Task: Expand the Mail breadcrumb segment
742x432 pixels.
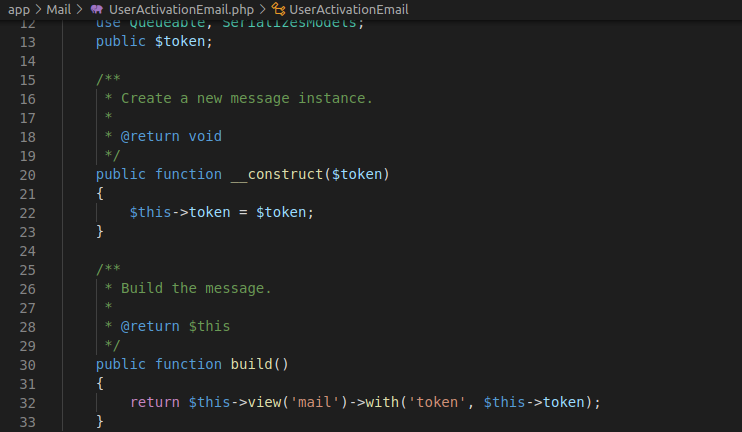Action: (x=58, y=9)
